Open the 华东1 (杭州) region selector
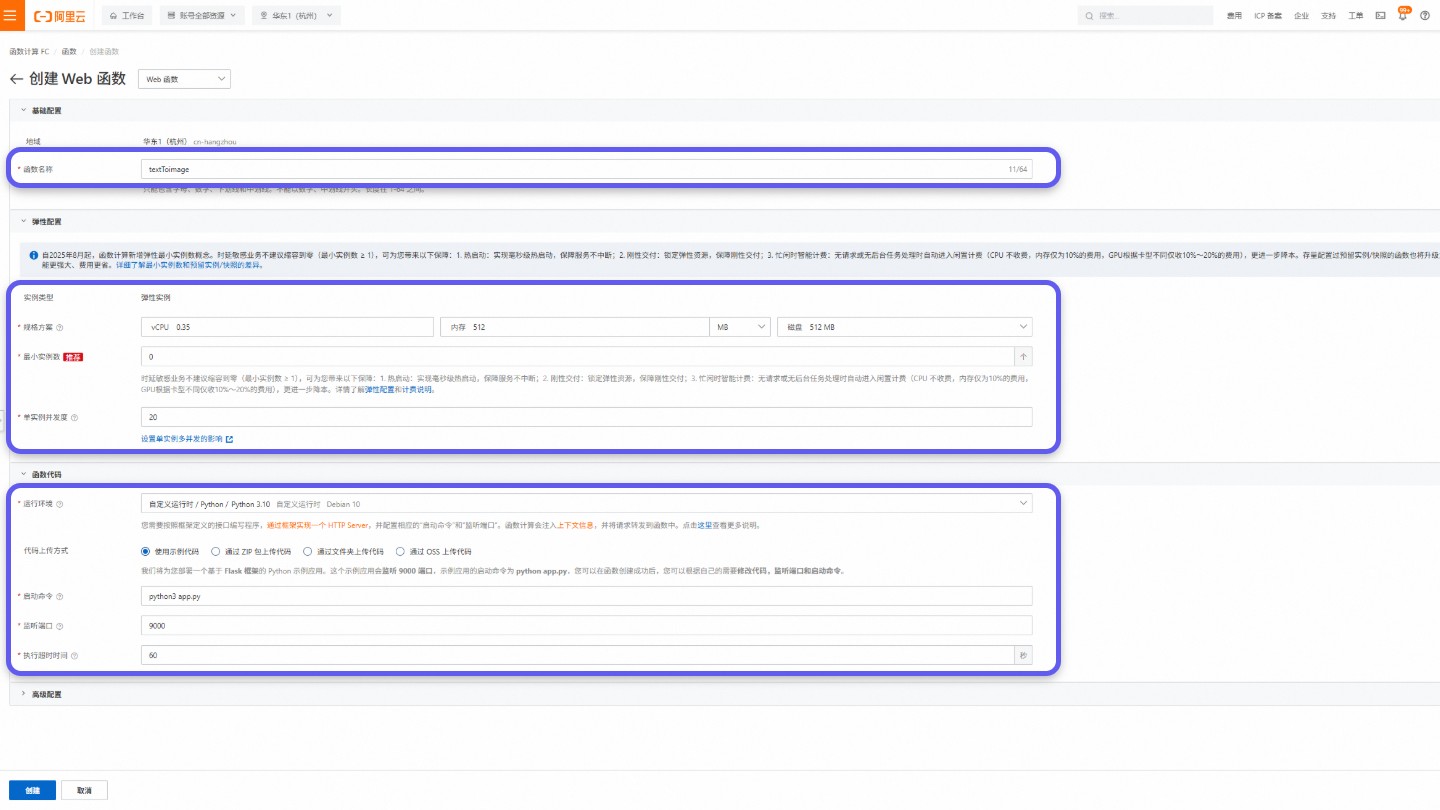 point(296,15)
